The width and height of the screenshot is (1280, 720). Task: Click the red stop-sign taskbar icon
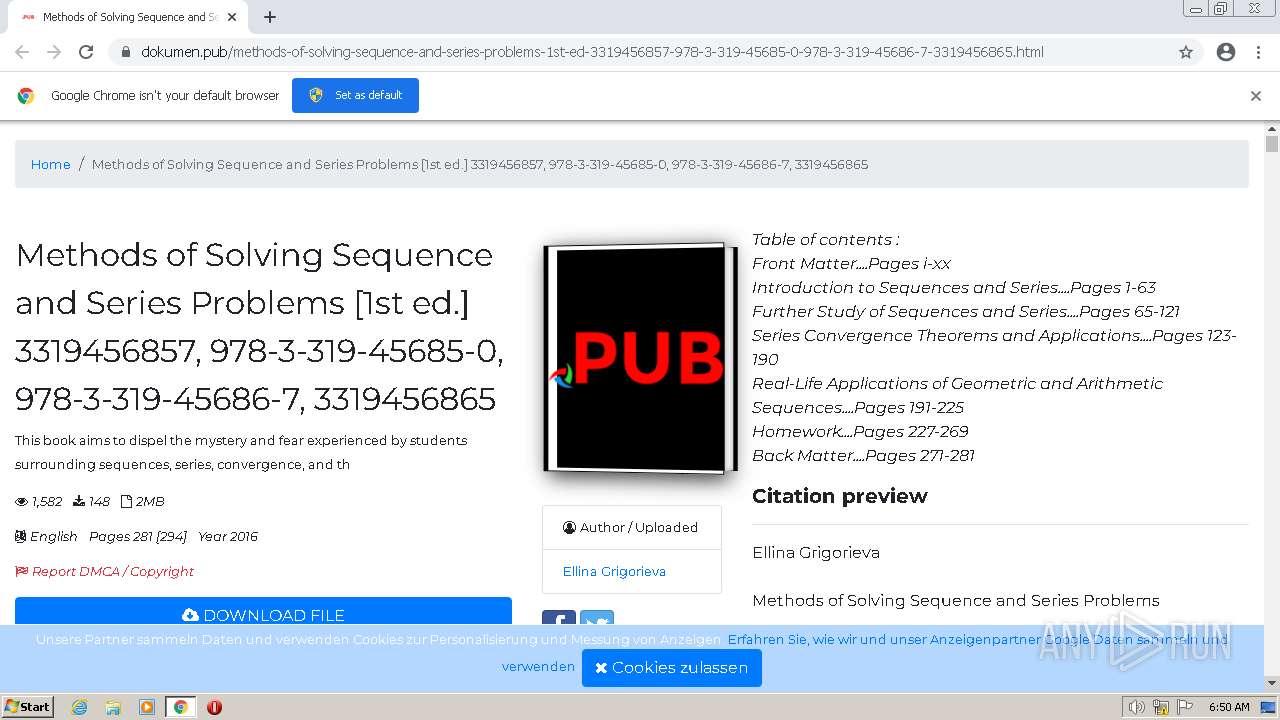coord(214,707)
